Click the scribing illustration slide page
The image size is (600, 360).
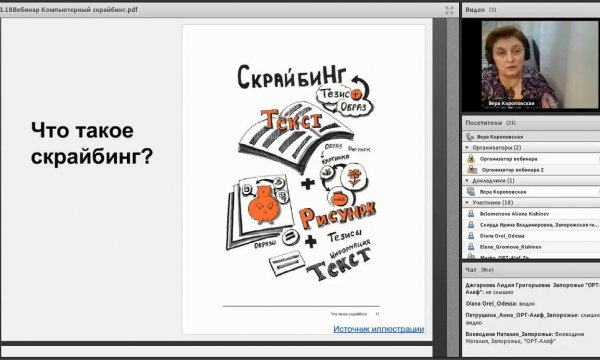point(304,179)
